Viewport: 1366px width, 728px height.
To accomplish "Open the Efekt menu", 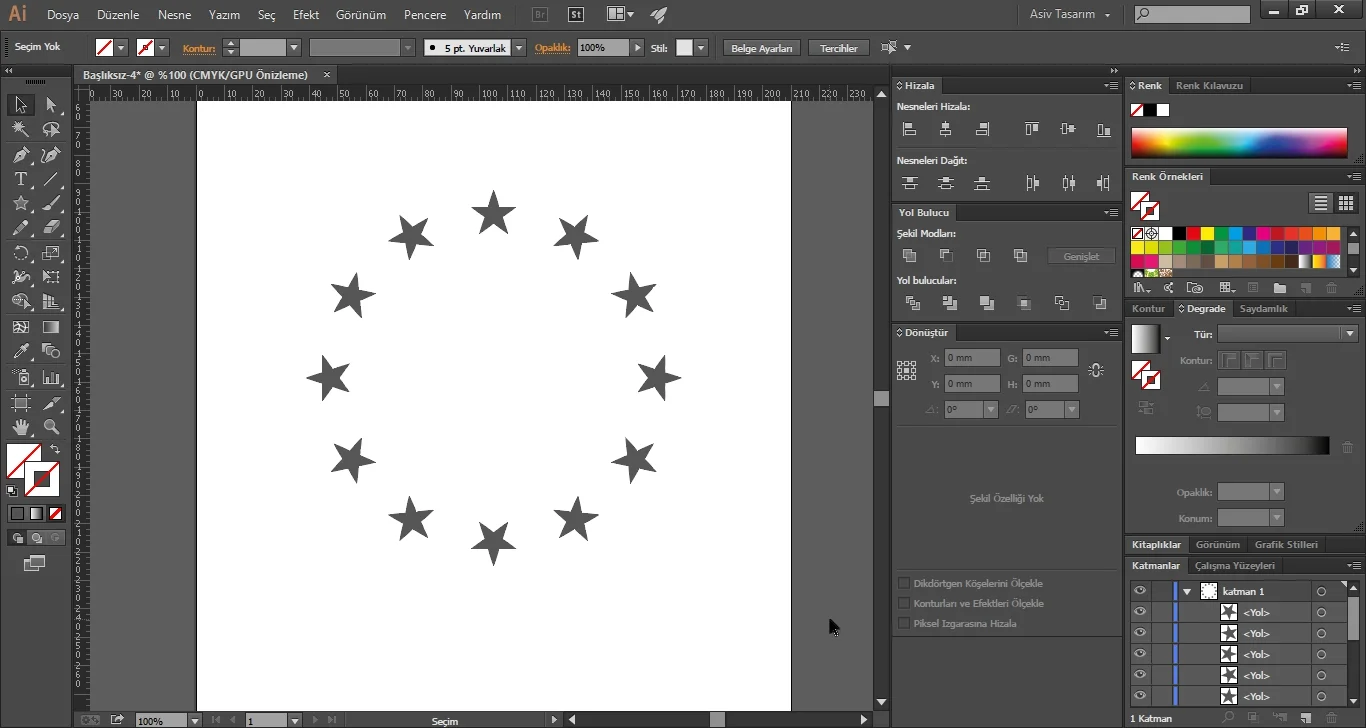I will 306,15.
